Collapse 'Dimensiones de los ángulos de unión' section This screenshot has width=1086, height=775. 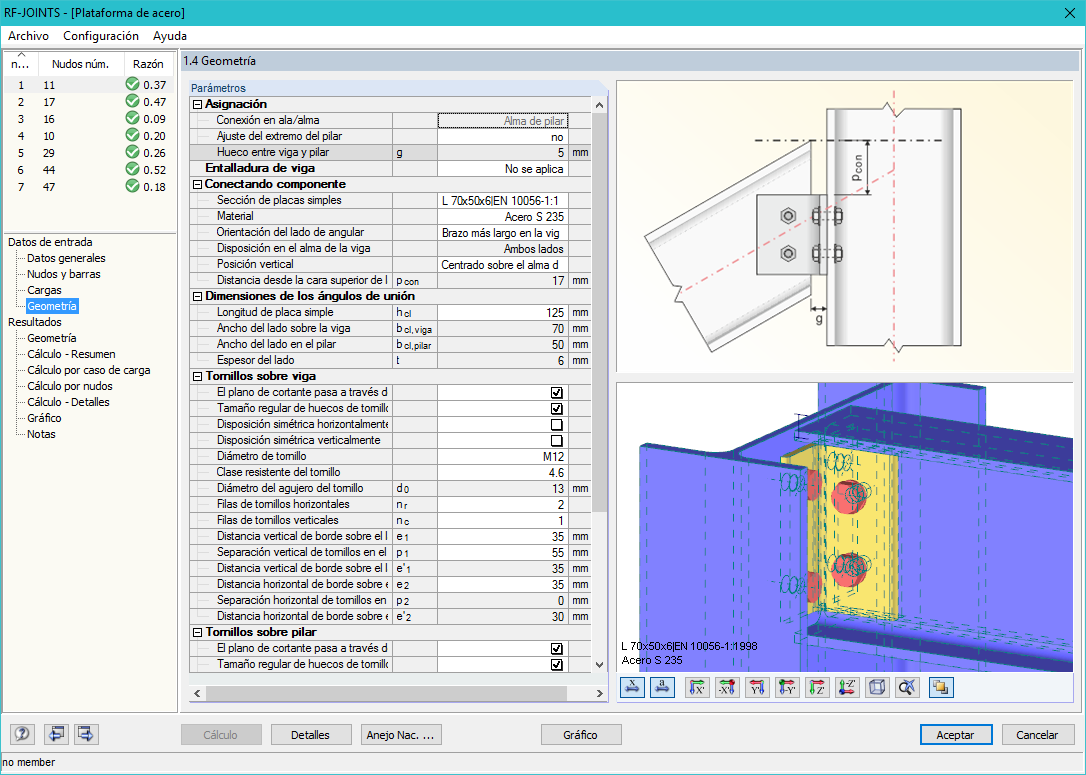pyautogui.click(x=197, y=296)
